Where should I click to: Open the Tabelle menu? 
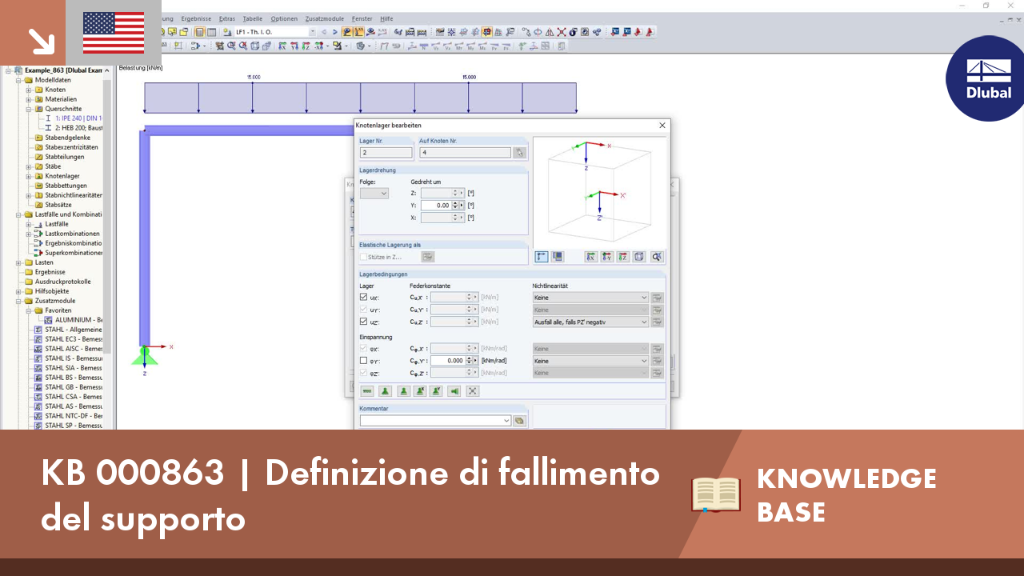(x=252, y=19)
